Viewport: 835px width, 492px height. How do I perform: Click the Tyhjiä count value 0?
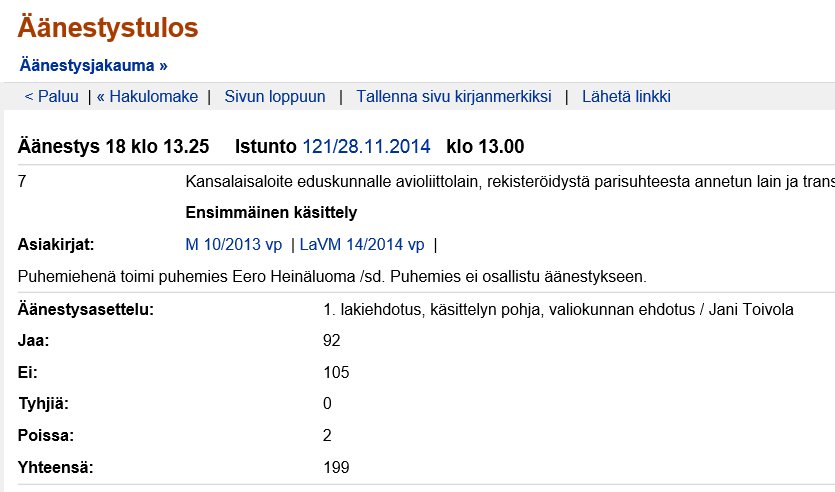327,404
